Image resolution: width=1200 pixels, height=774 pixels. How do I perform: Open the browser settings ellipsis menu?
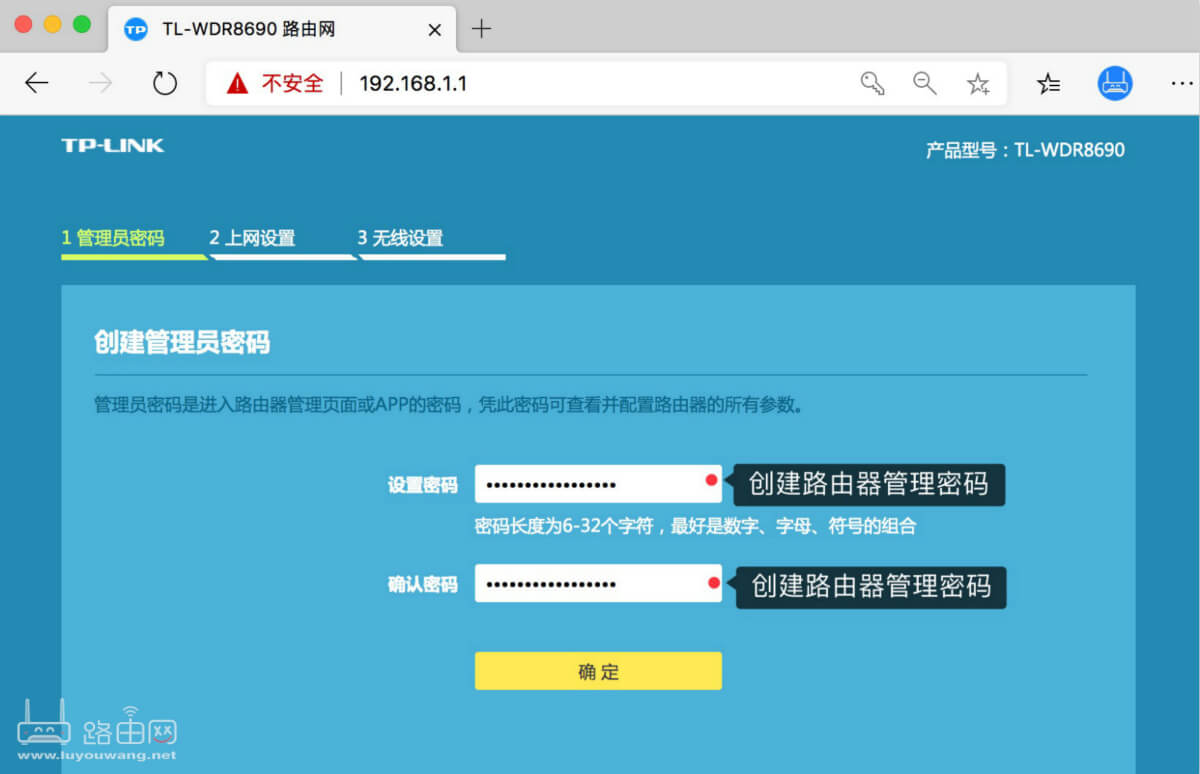[x=1182, y=83]
